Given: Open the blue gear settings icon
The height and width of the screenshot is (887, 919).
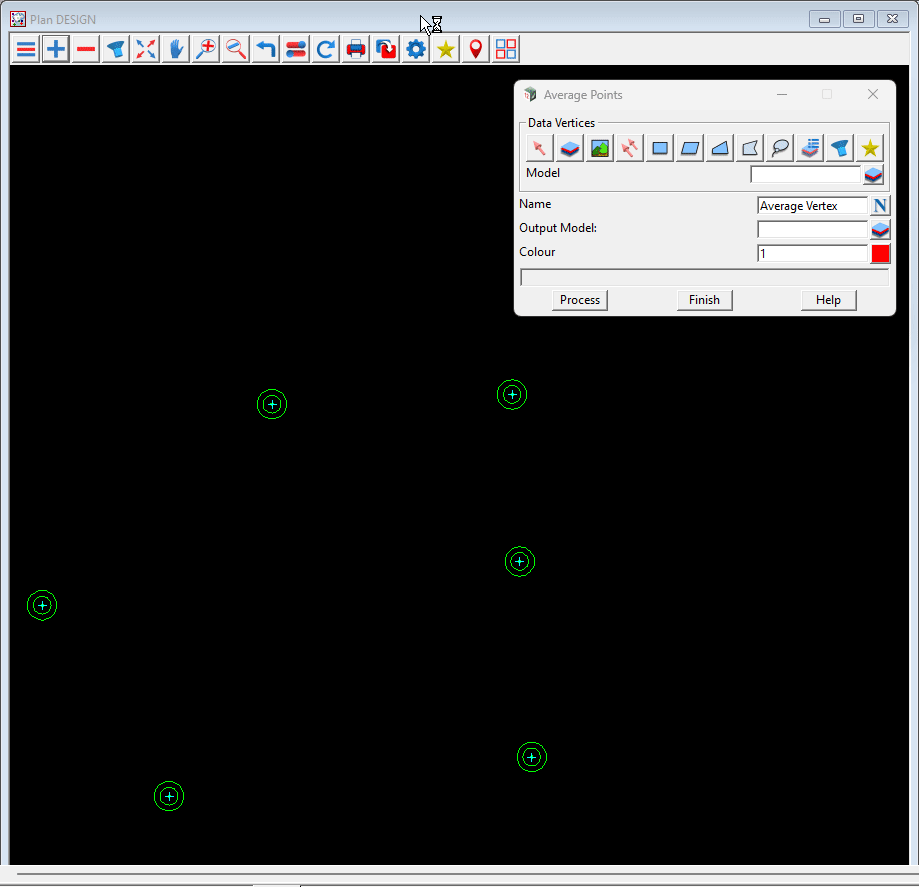Looking at the screenshot, I should pyautogui.click(x=416, y=49).
